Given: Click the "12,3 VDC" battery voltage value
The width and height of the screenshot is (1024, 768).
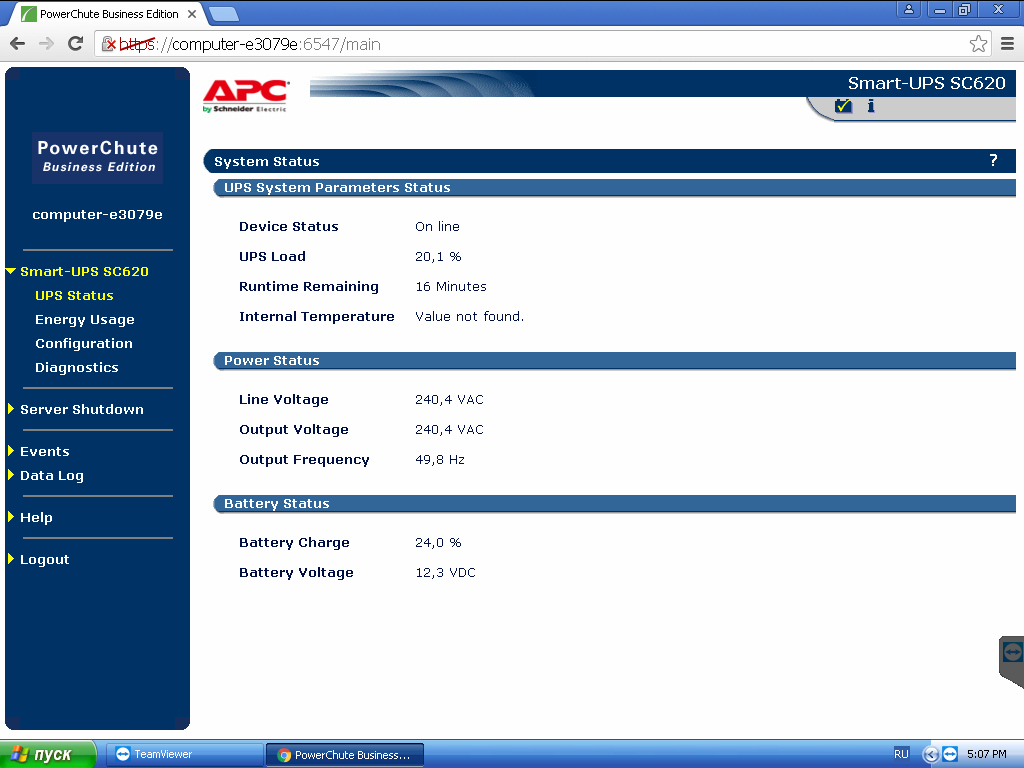Looking at the screenshot, I should pyautogui.click(x=445, y=572).
